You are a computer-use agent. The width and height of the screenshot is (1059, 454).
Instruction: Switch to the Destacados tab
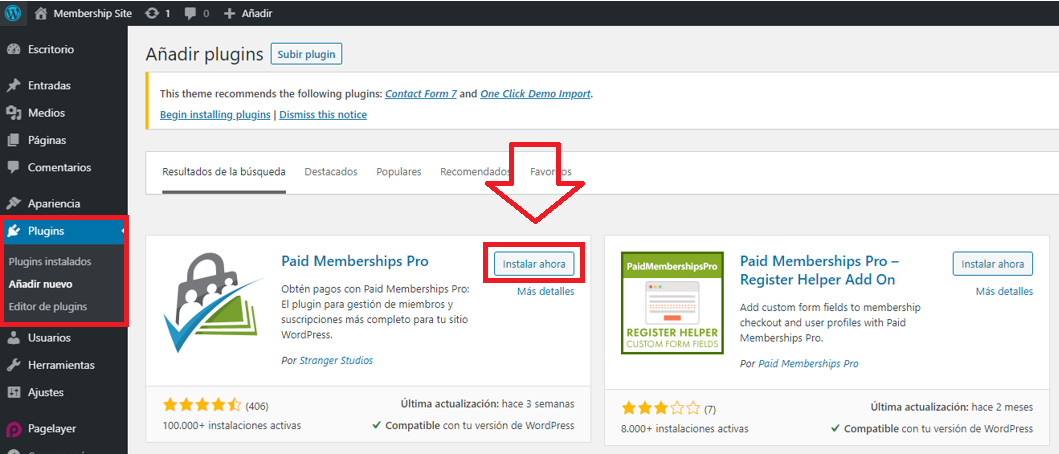(x=330, y=172)
